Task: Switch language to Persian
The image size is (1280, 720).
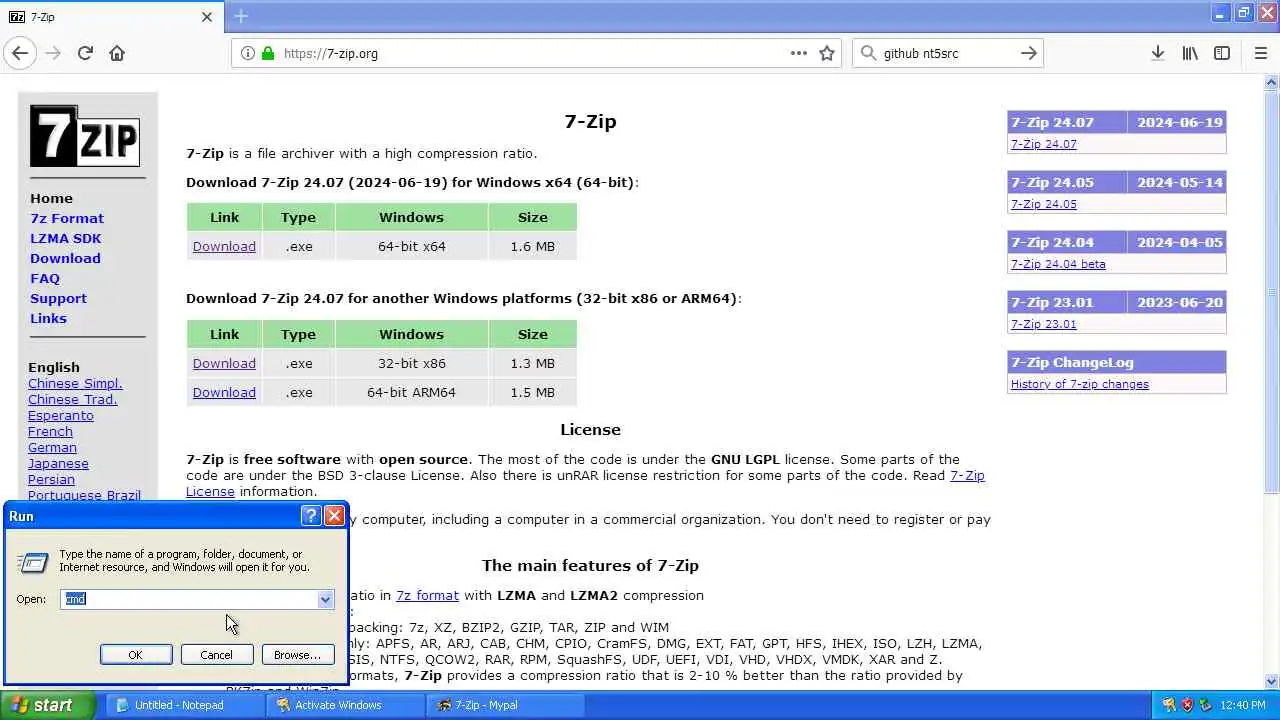Action: 51,479
